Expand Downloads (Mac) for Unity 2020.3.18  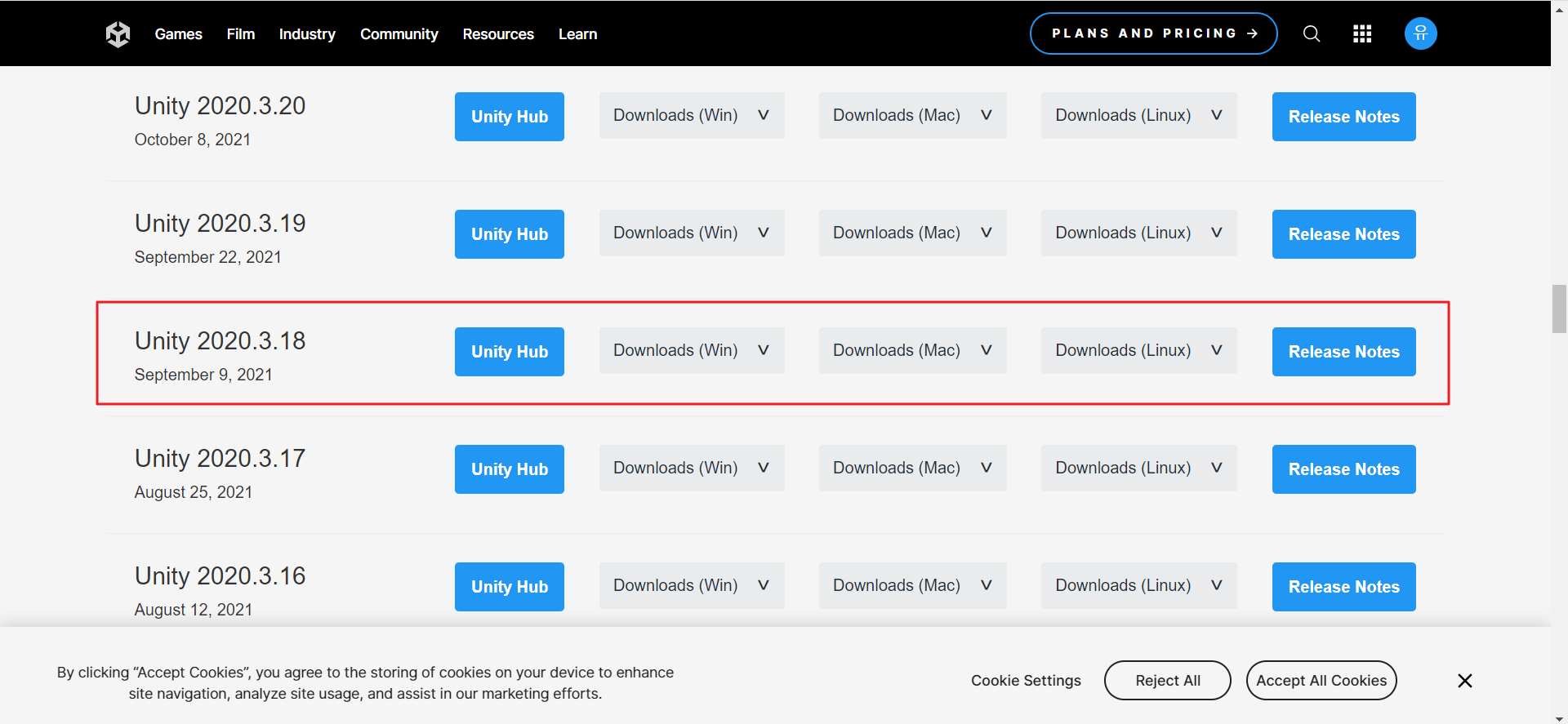[913, 350]
